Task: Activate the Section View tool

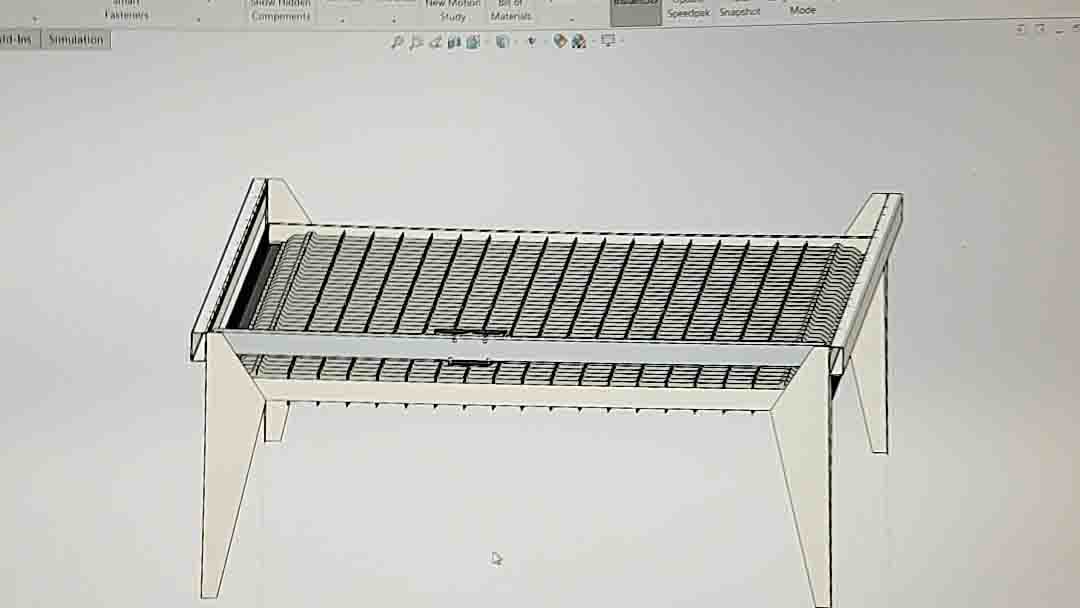Action: tap(454, 42)
